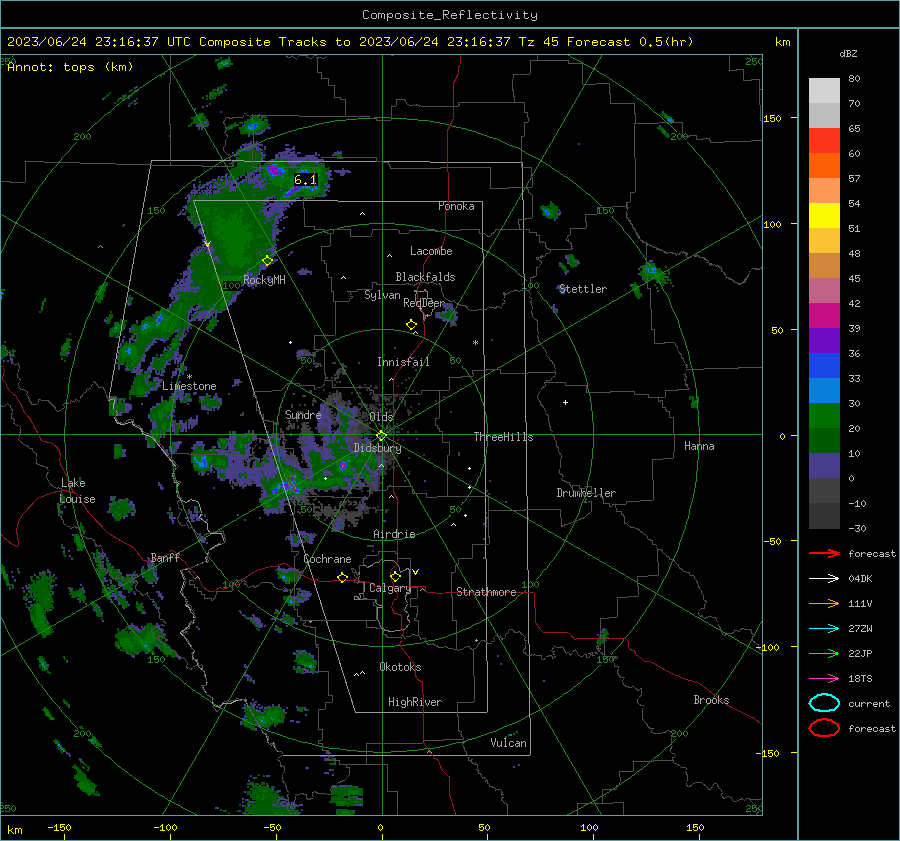Click the orange 111V arrow in legend
This screenshot has width=900, height=841.
click(x=824, y=603)
